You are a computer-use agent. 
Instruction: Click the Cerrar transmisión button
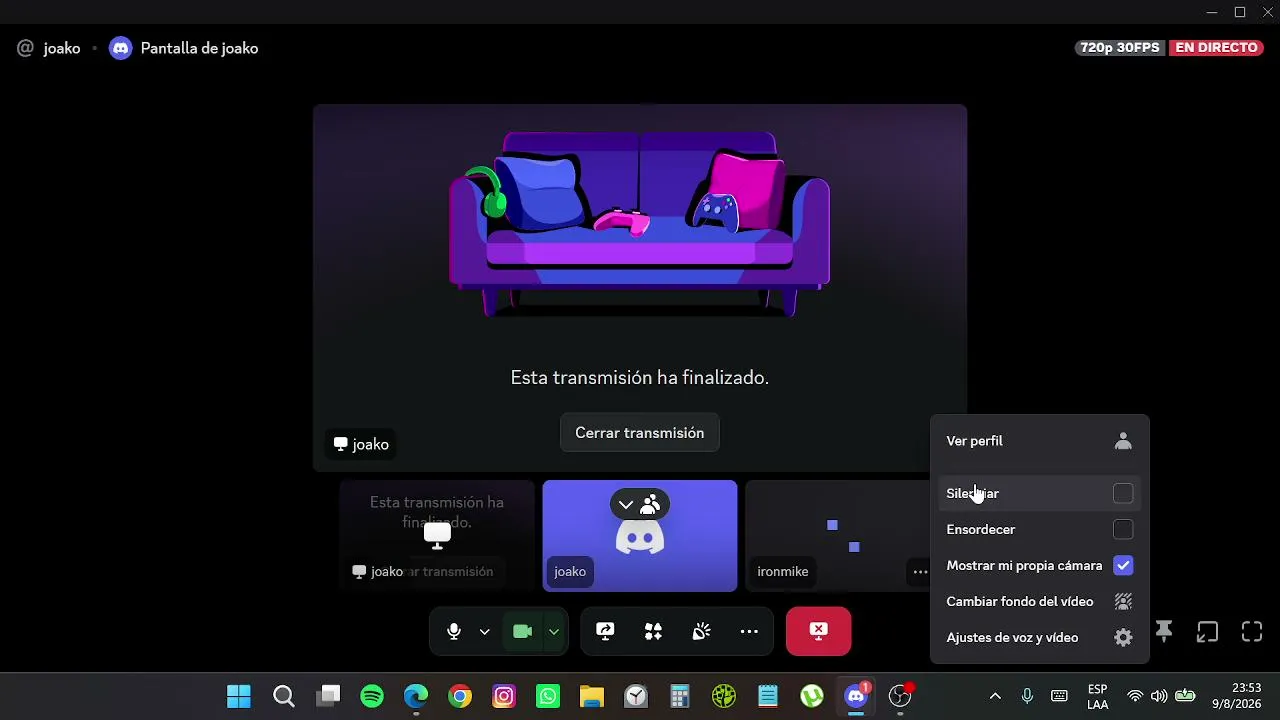point(640,433)
